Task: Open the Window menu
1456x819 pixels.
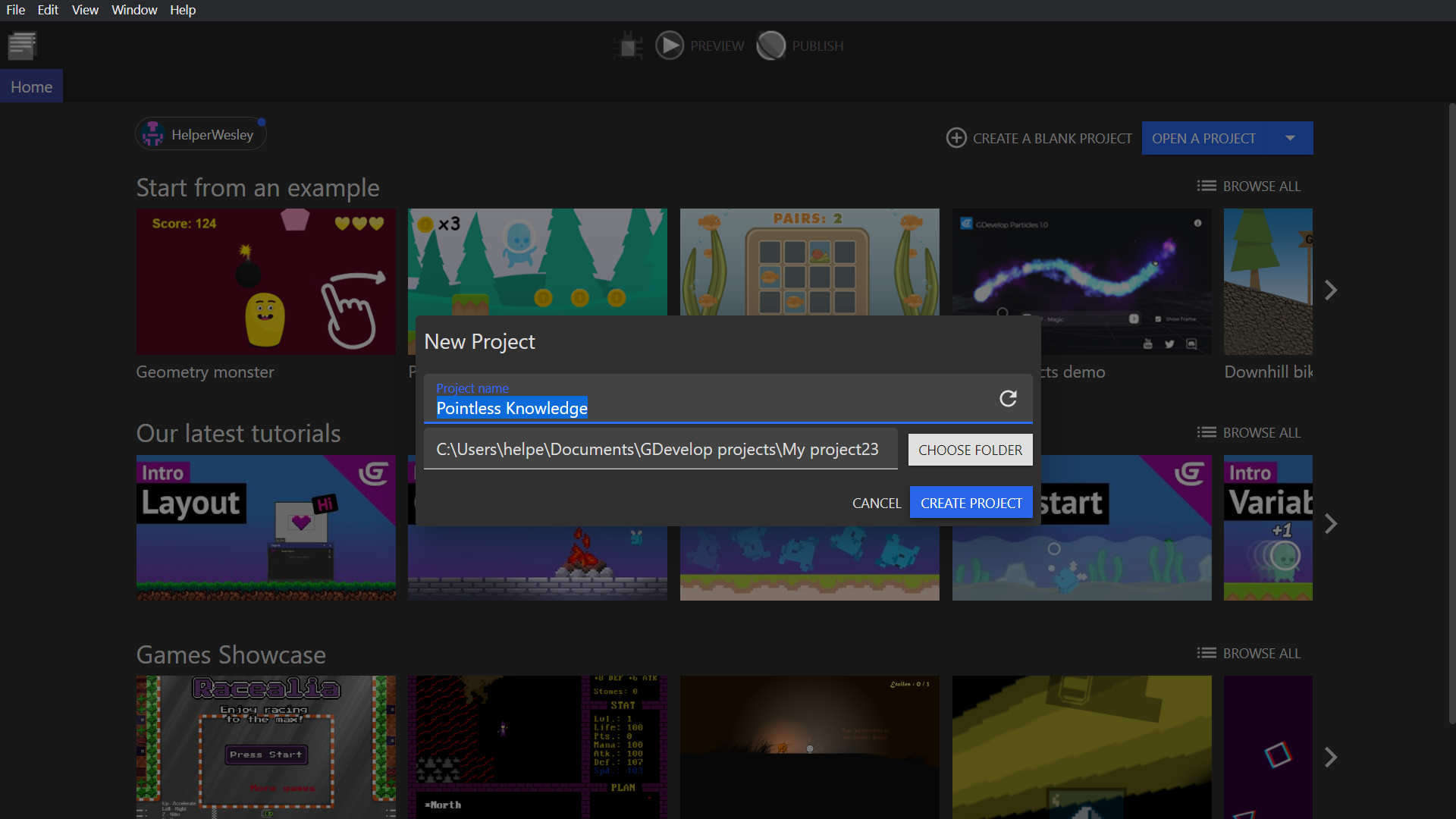Action: click(x=134, y=10)
